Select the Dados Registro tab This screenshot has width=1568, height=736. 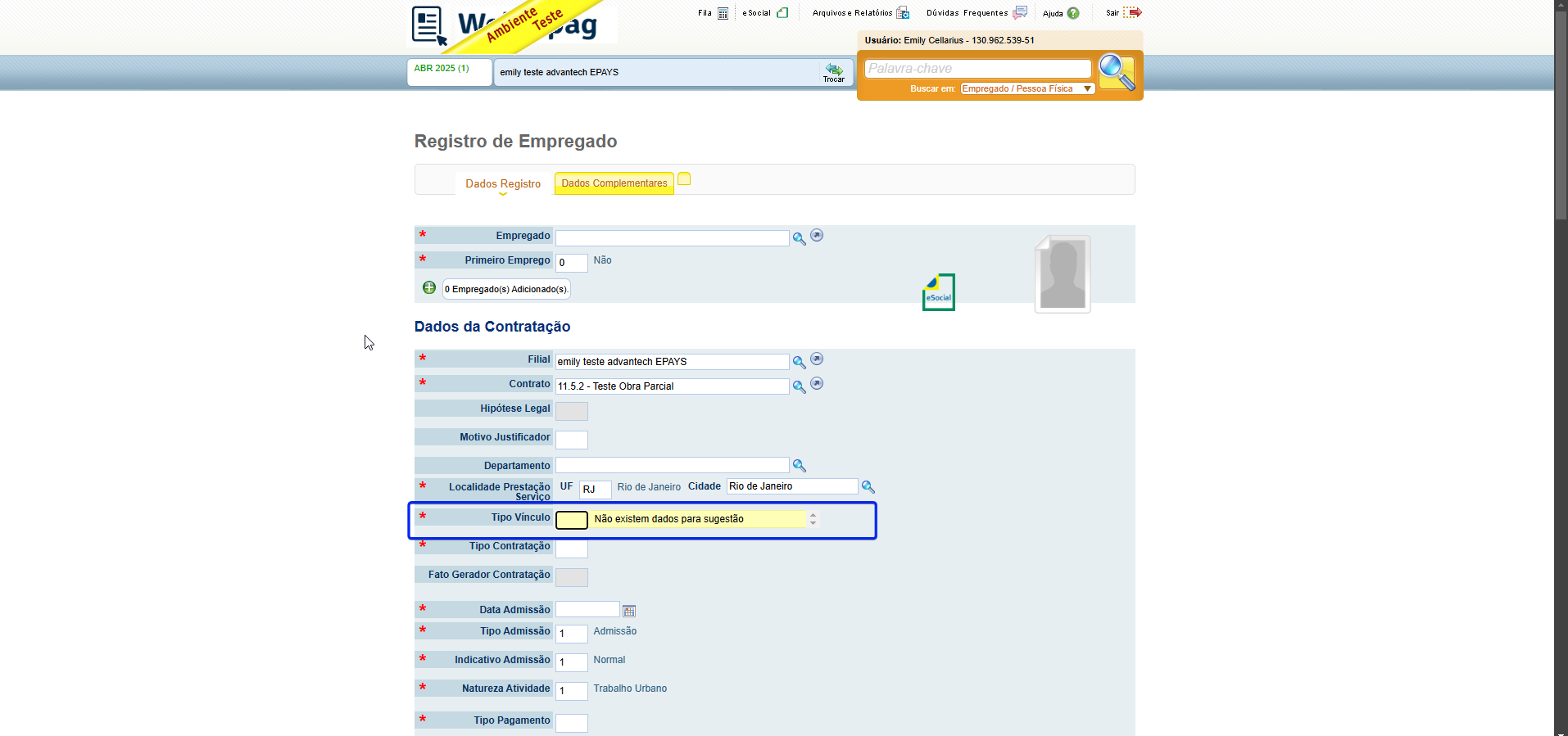click(503, 184)
